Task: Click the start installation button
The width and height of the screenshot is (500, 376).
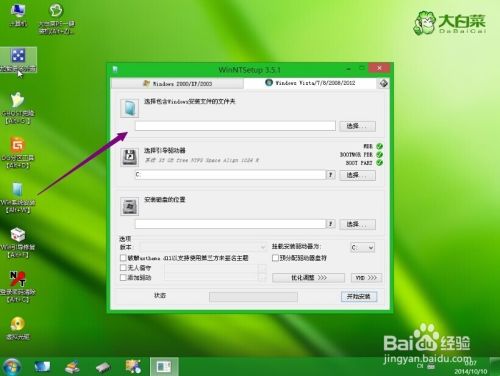Action: click(x=359, y=296)
